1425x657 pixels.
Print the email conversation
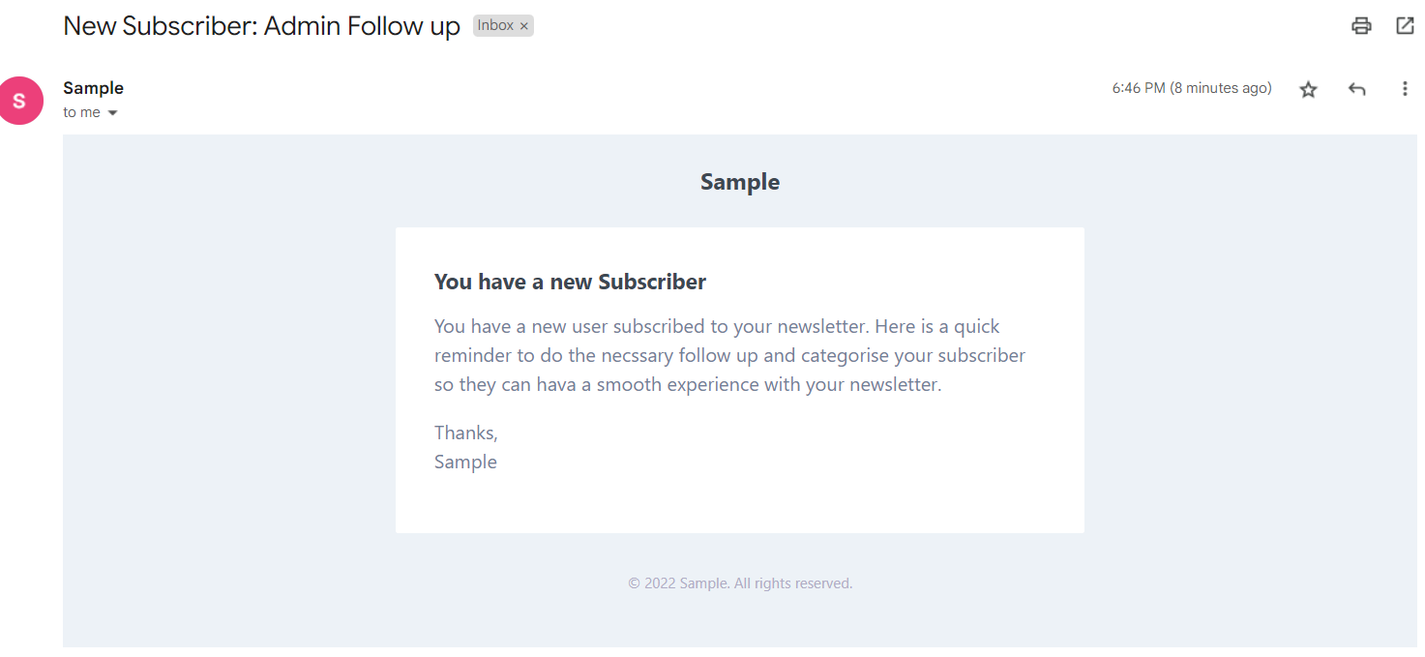pos(1361,26)
